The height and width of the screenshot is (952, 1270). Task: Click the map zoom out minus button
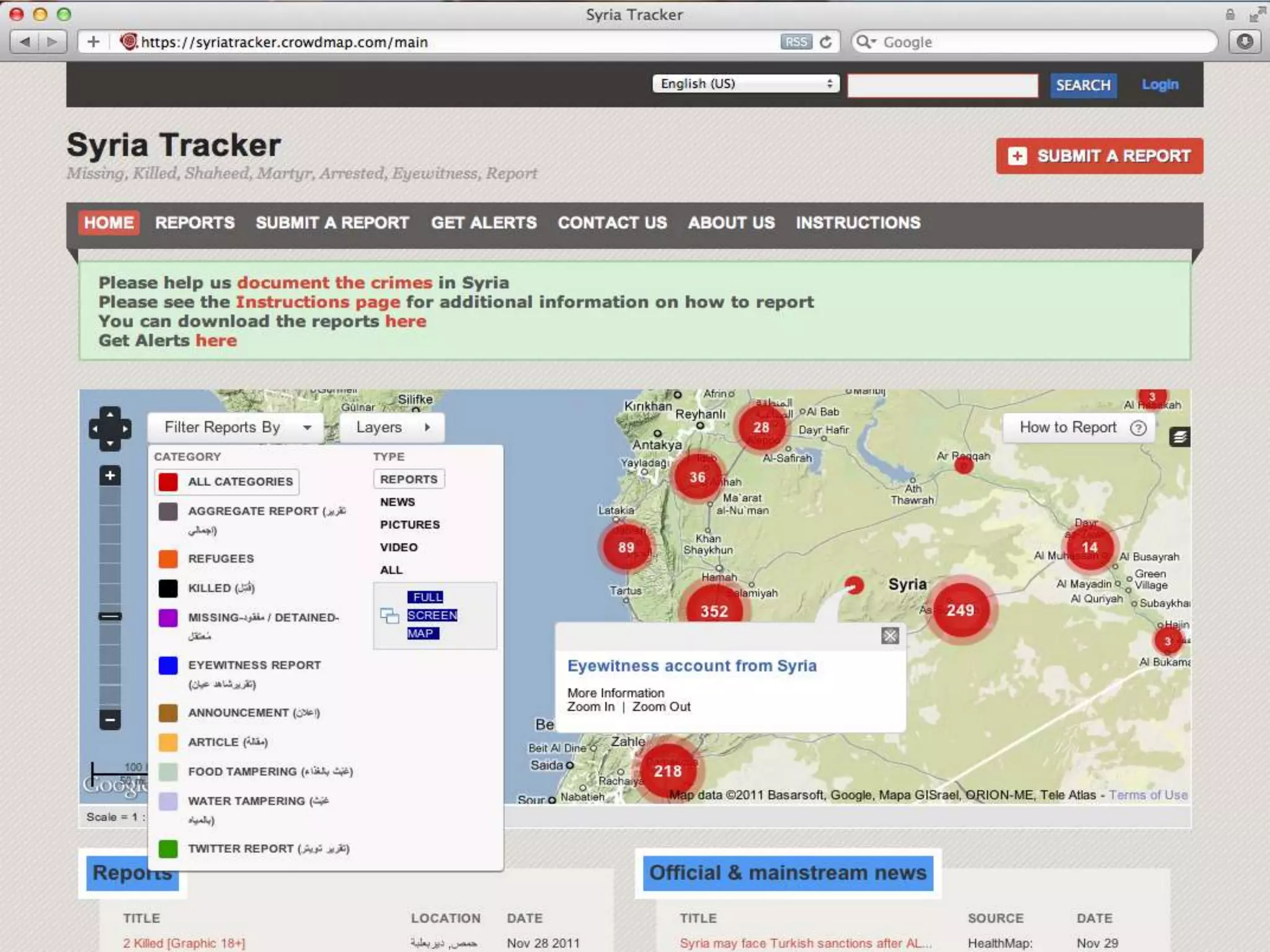110,720
